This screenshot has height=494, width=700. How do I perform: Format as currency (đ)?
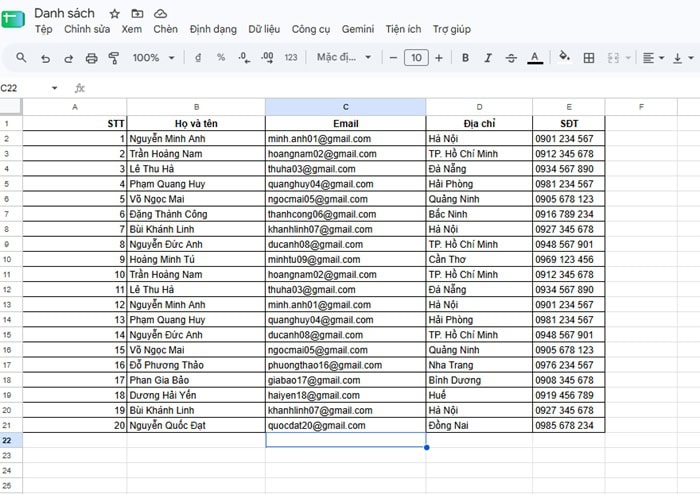(198, 58)
